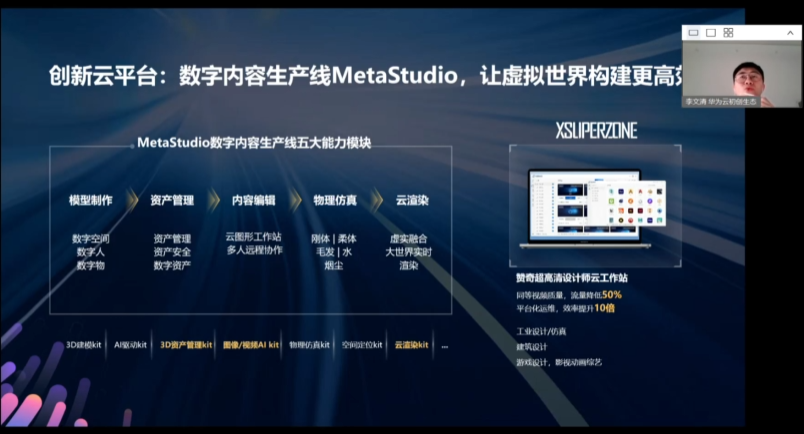Click the highlighted 3D资产管理kit label
804x434 pixels.
(186, 345)
